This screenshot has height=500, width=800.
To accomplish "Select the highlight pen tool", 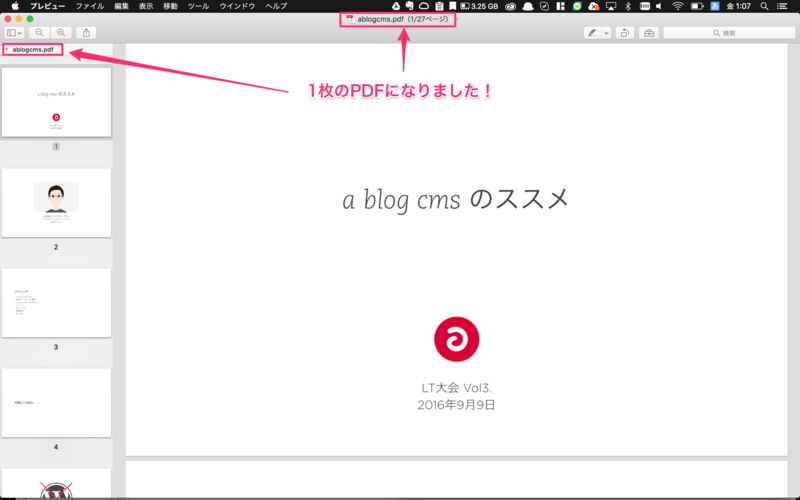I will coord(592,33).
